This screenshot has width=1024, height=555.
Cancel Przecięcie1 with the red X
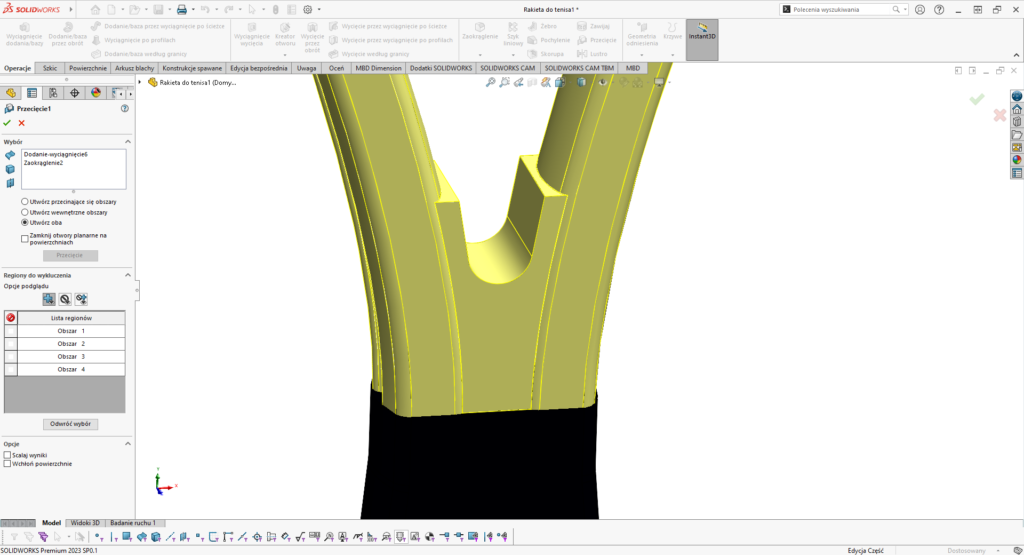click(x=21, y=123)
